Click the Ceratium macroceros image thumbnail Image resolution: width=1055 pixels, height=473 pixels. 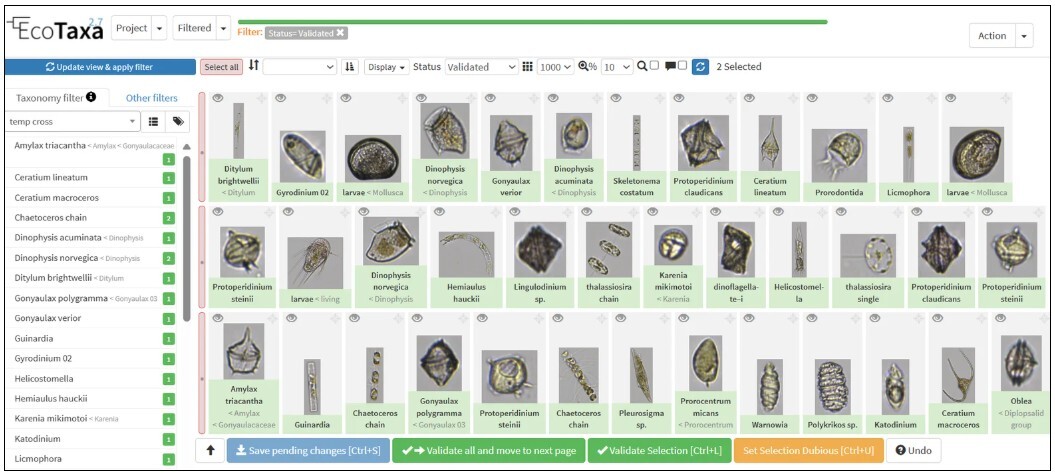point(958,374)
